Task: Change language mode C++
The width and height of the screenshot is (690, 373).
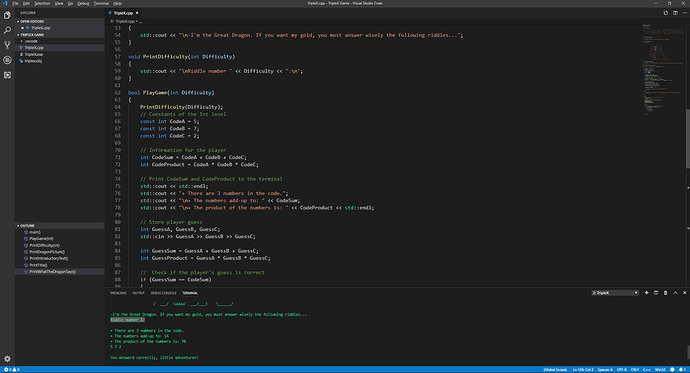Action: tap(646, 369)
